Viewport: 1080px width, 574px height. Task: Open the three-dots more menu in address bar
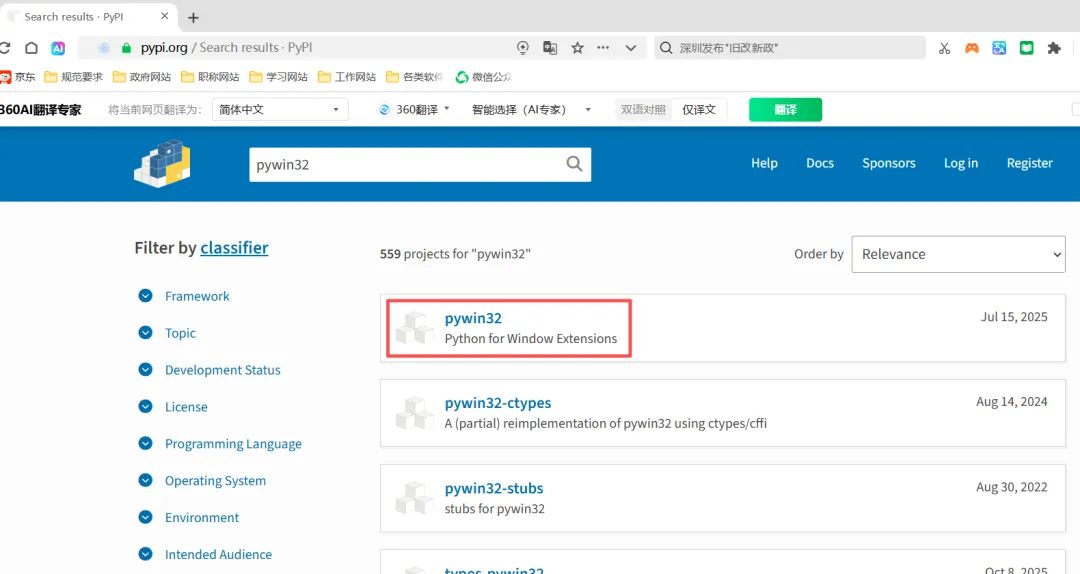(603, 48)
